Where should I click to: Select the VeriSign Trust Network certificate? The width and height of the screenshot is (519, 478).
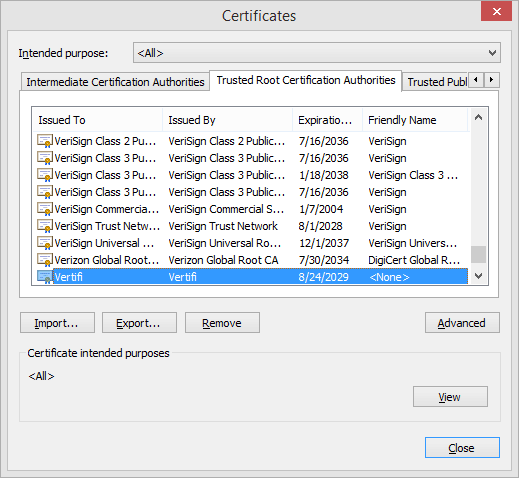click(252, 226)
